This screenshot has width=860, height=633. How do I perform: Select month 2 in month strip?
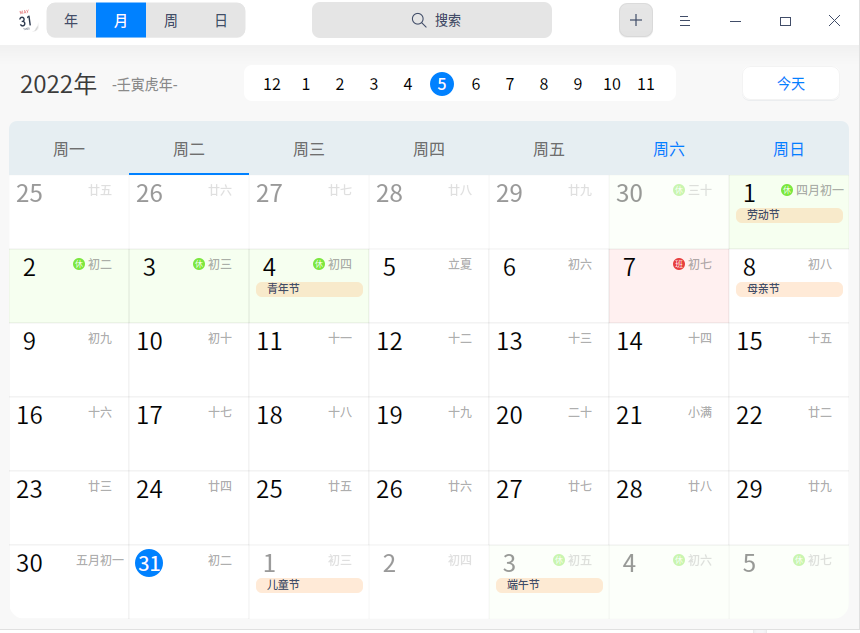coord(340,84)
